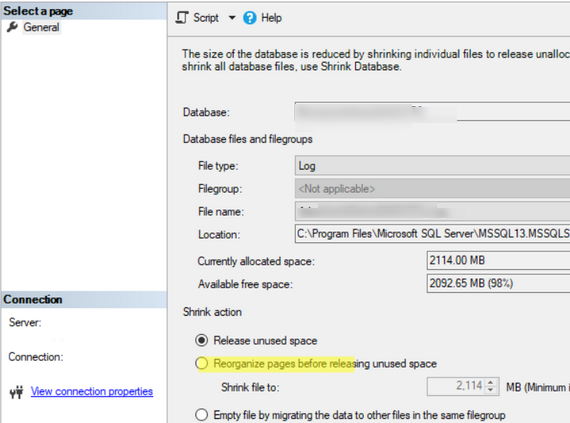Image resolution: width=570 pixels, height=423 pixels.
Task: Click the connection properties plug icon
Action: tap(16, 392)
